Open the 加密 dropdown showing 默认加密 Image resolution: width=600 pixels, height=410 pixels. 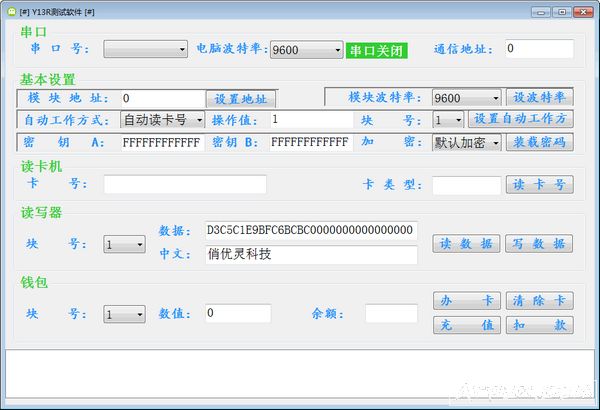coord(466,142)
